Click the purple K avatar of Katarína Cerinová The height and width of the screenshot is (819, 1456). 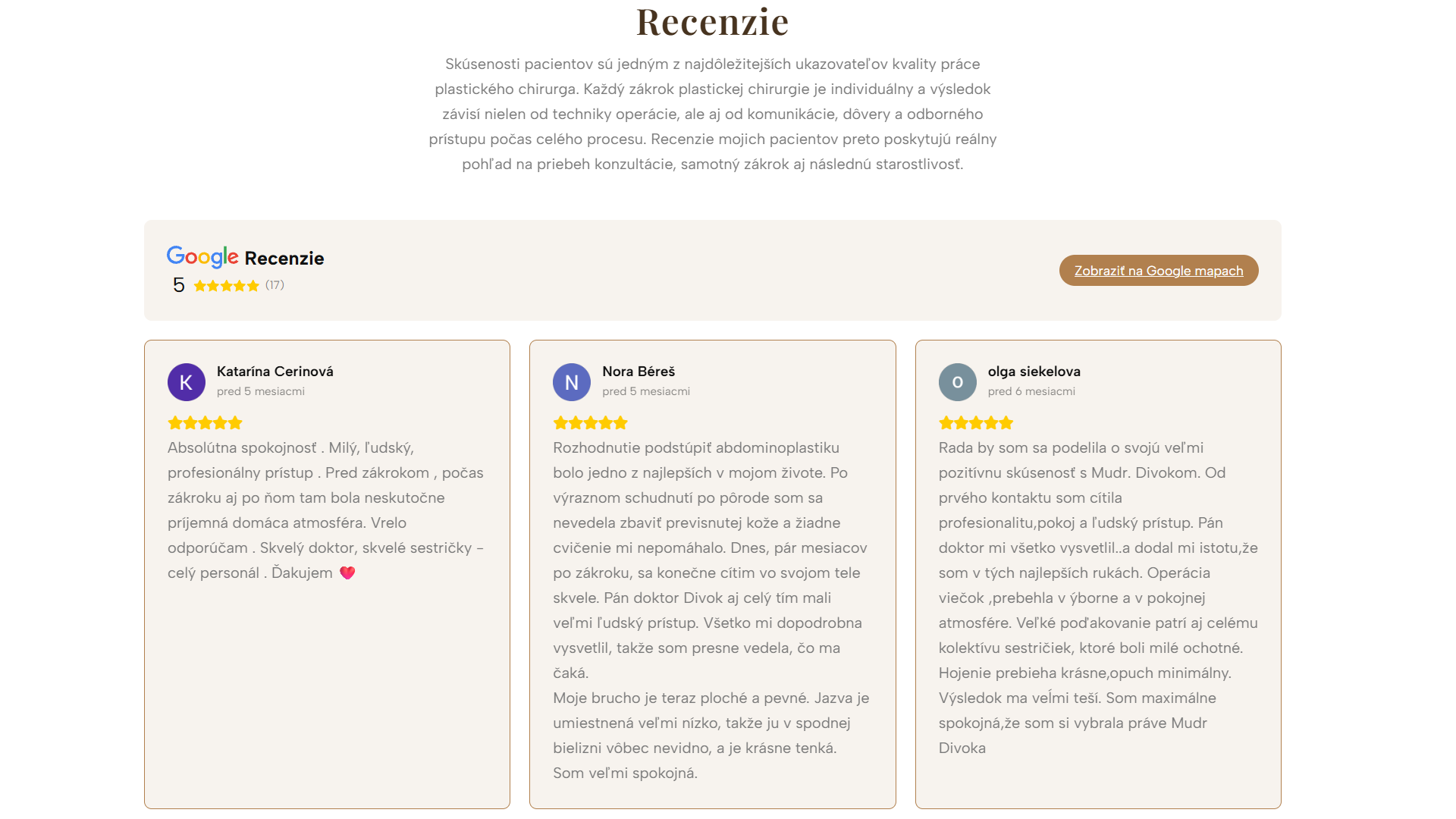coord(187,382)
